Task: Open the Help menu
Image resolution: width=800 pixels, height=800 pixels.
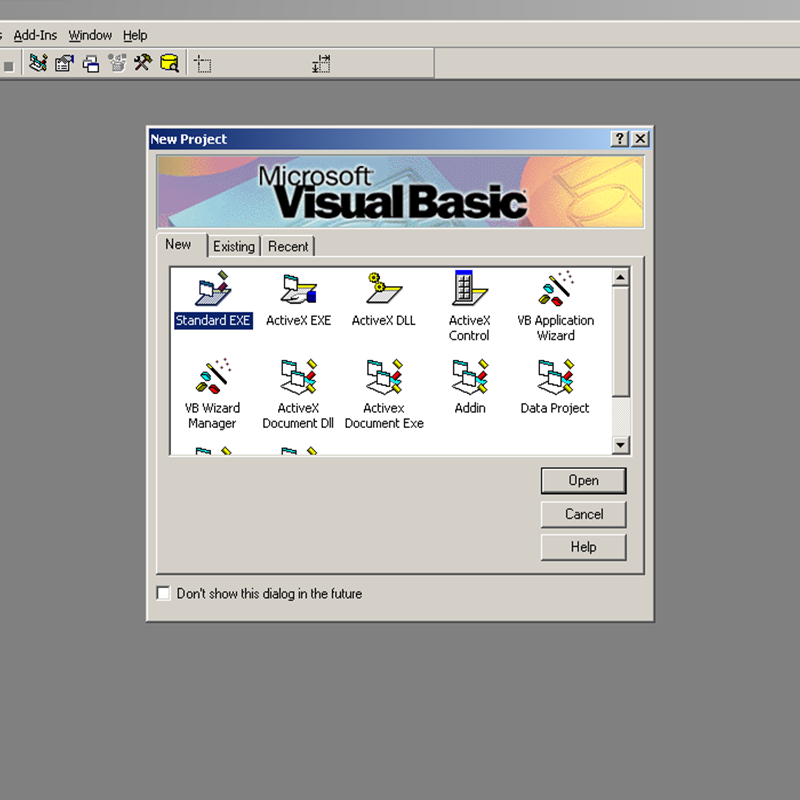Action: tap(135, 35)
